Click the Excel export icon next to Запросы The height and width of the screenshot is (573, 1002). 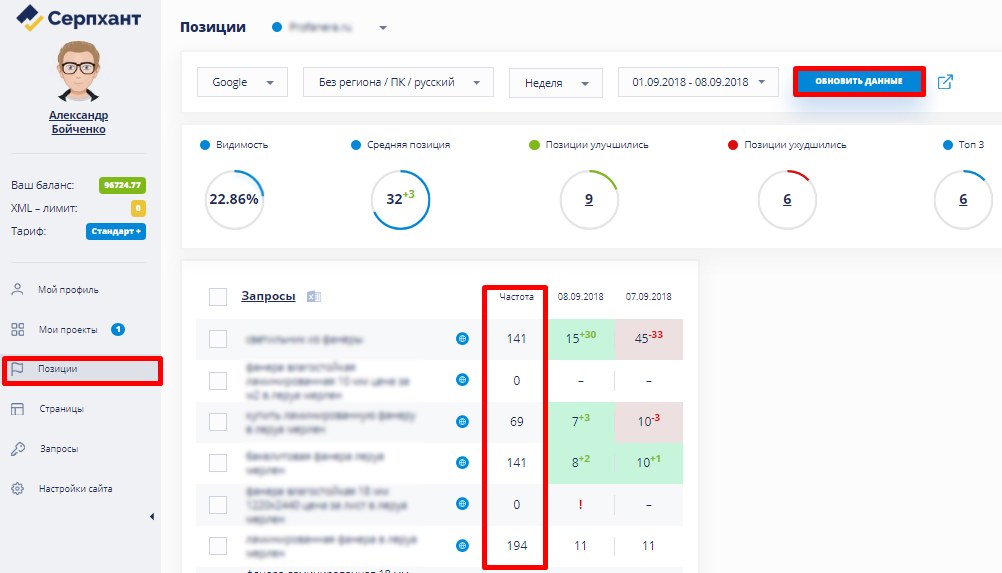[313, 297]
